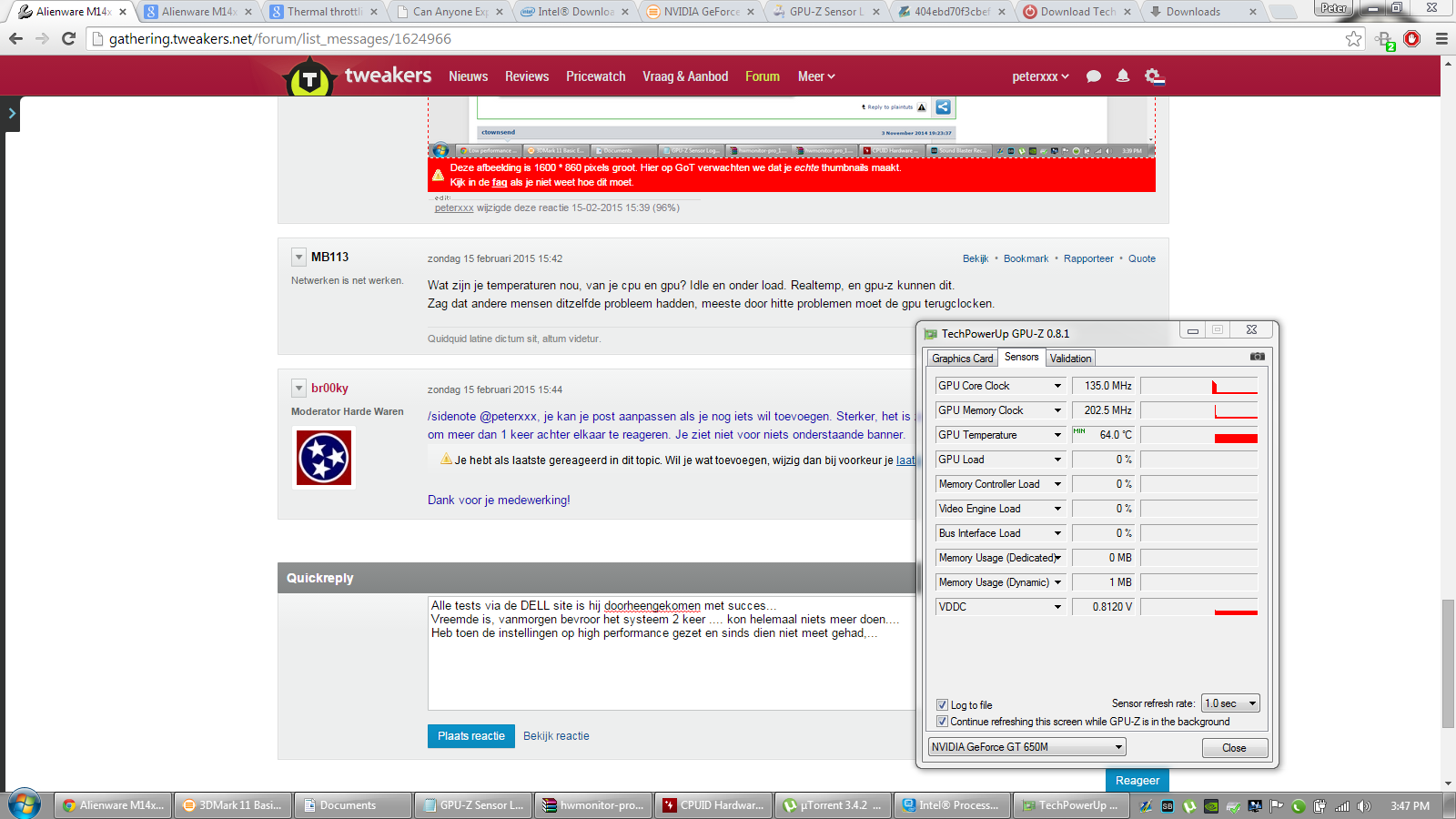The width and height of the screenshot is (1456, 819).
Task: Click the Plaats reactie button
Action: click(x=470, y=736)
